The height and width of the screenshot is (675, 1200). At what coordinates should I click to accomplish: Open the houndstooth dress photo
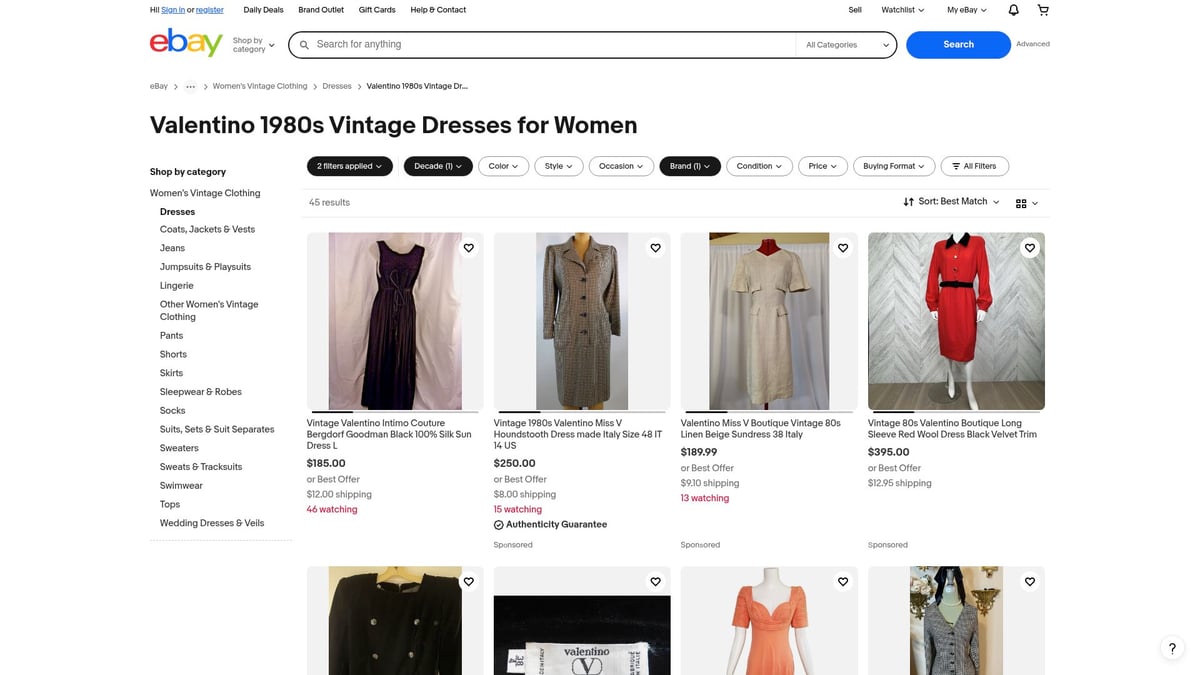[x=582, y=321]
